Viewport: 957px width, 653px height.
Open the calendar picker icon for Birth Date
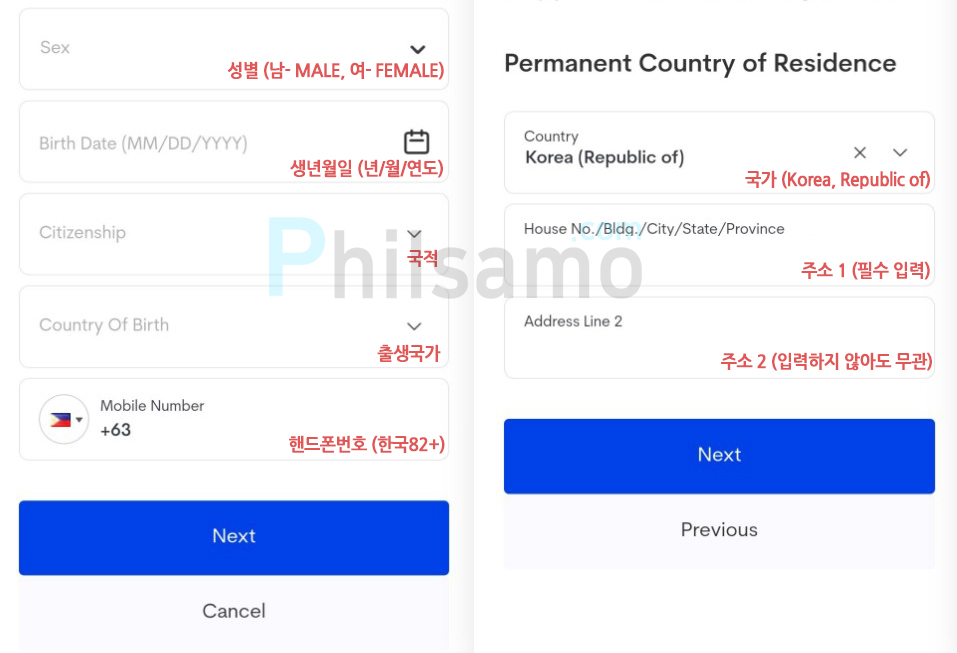(416, 142)
